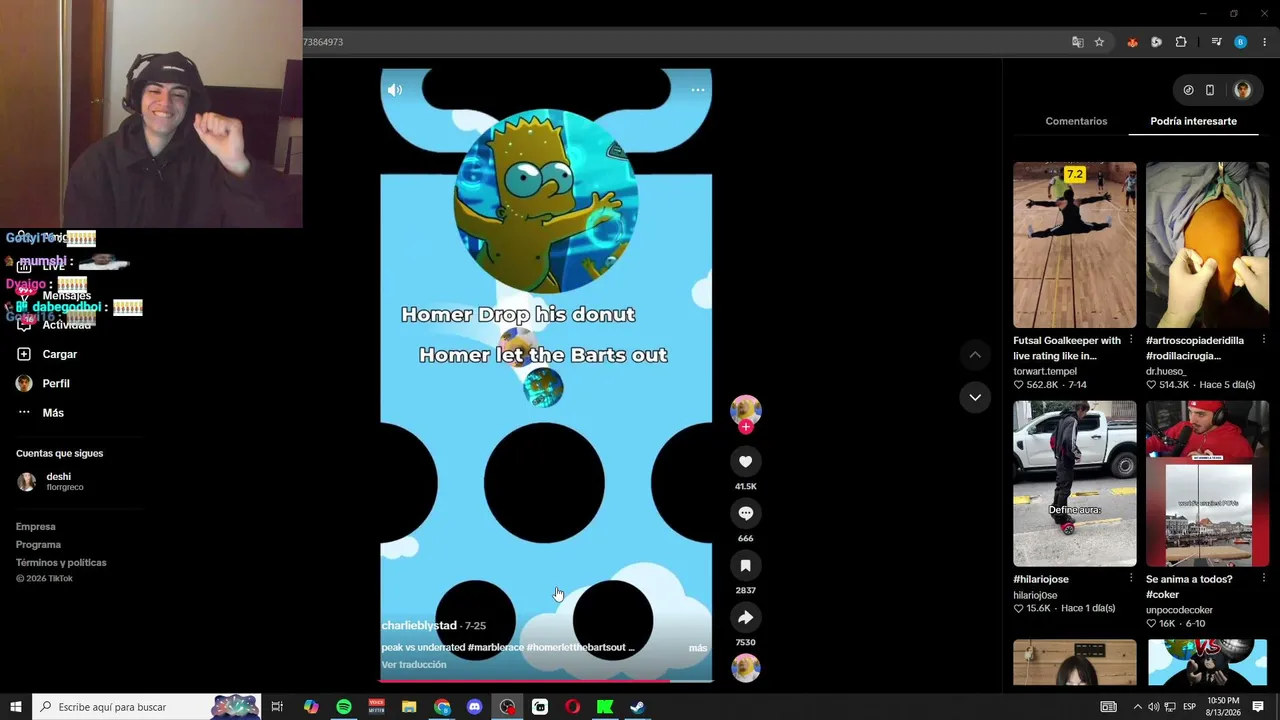Open the Windows notification center
Image resolution: width=1280 pixels, height=720 pixels.
[1258, 707]
